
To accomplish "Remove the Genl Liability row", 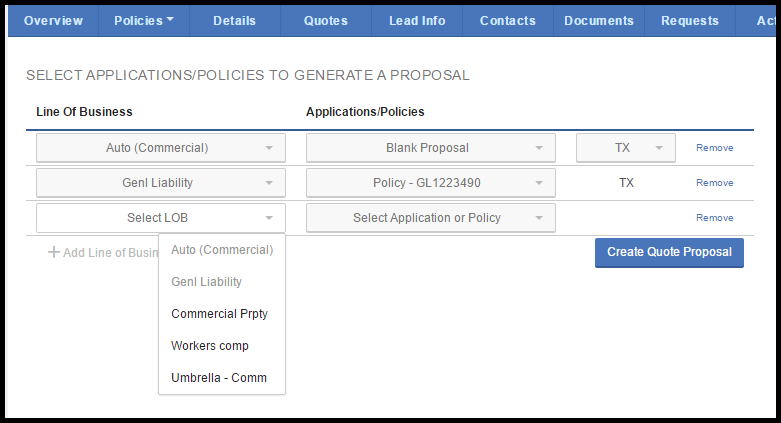I will [714, 183].
